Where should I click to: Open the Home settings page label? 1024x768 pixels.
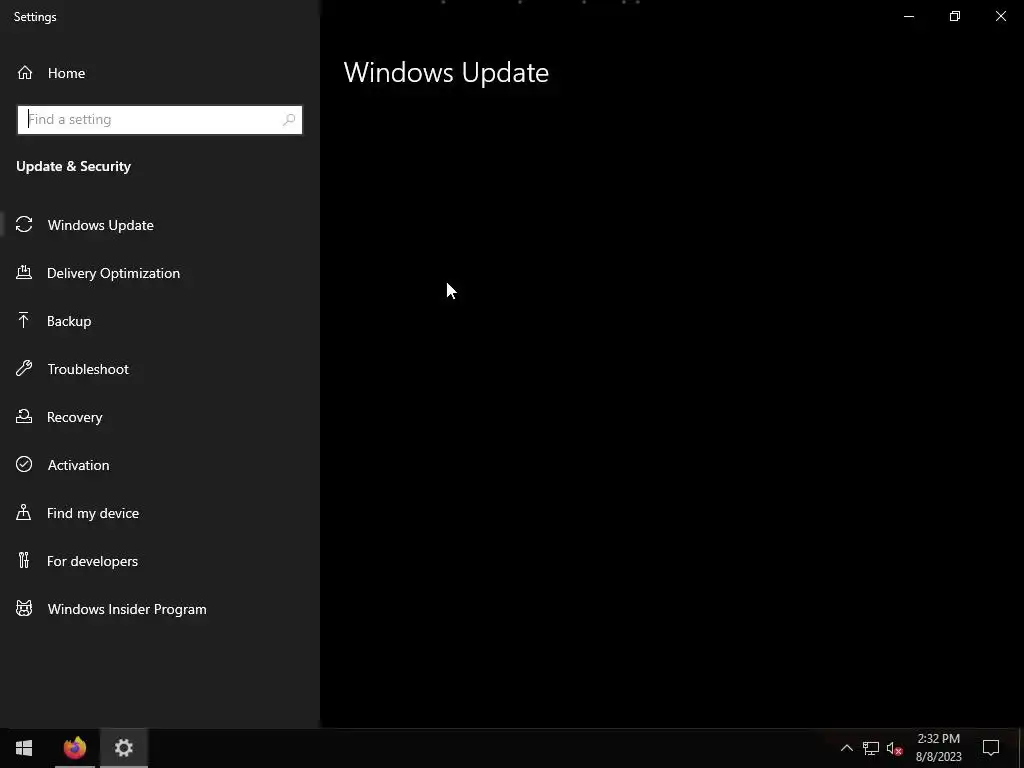pyautogui.click(x=66, y=73)
